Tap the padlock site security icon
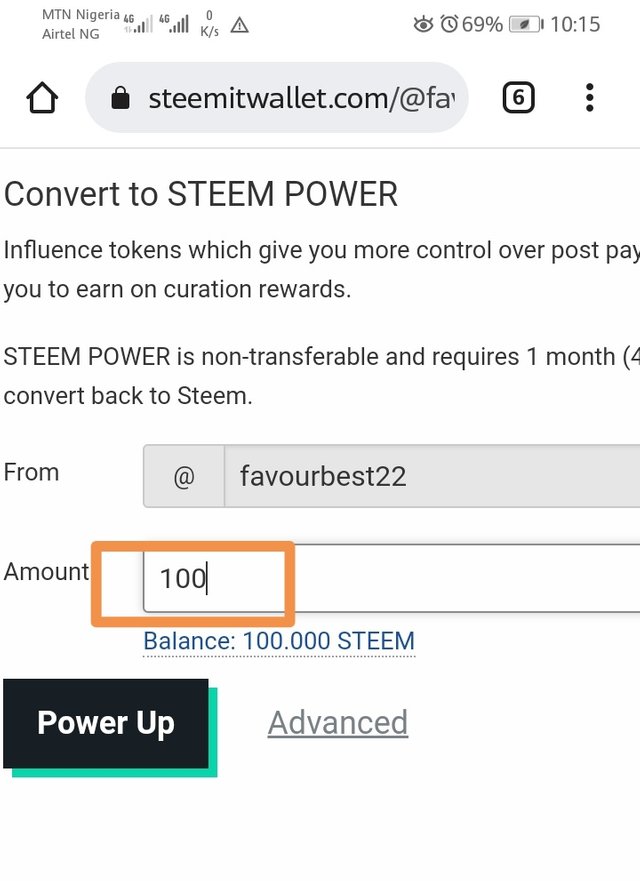 (120, 98)
